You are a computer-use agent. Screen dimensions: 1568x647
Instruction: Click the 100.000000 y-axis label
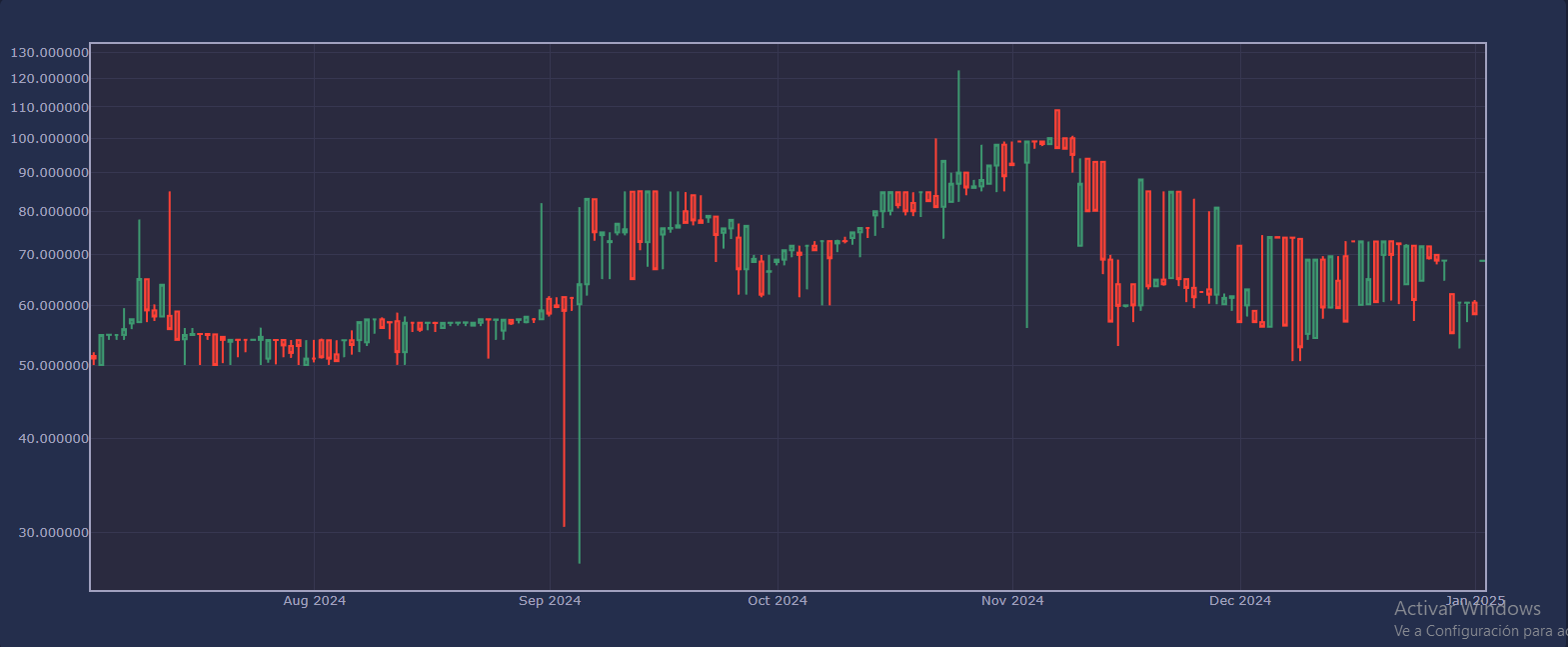[50, 138]
